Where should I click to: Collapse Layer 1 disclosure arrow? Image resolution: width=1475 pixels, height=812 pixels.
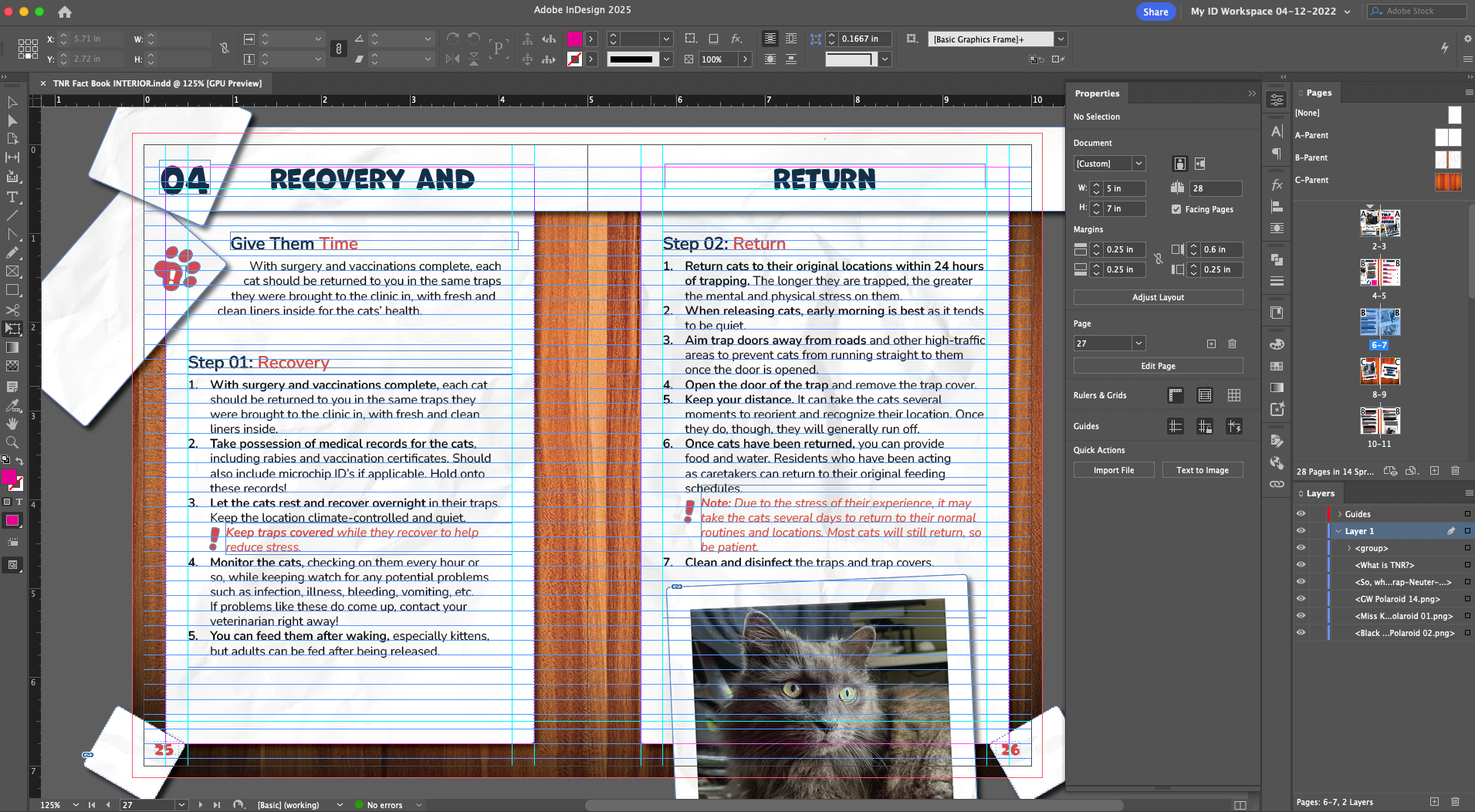[x=1338, y=531]
